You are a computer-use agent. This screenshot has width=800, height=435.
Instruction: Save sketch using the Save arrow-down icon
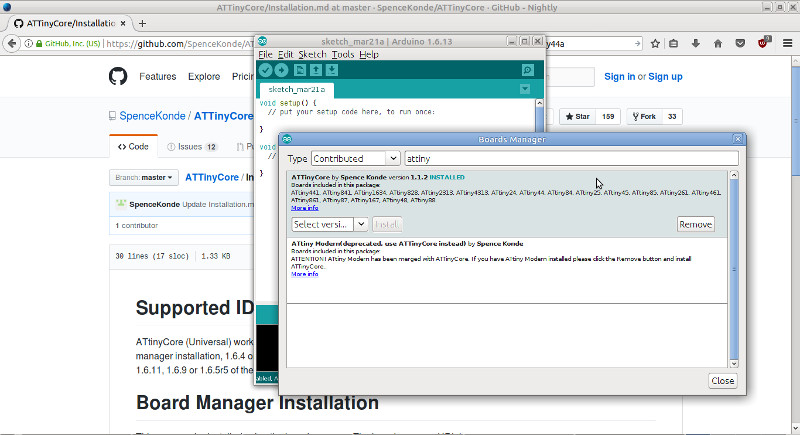coord(332,70)
